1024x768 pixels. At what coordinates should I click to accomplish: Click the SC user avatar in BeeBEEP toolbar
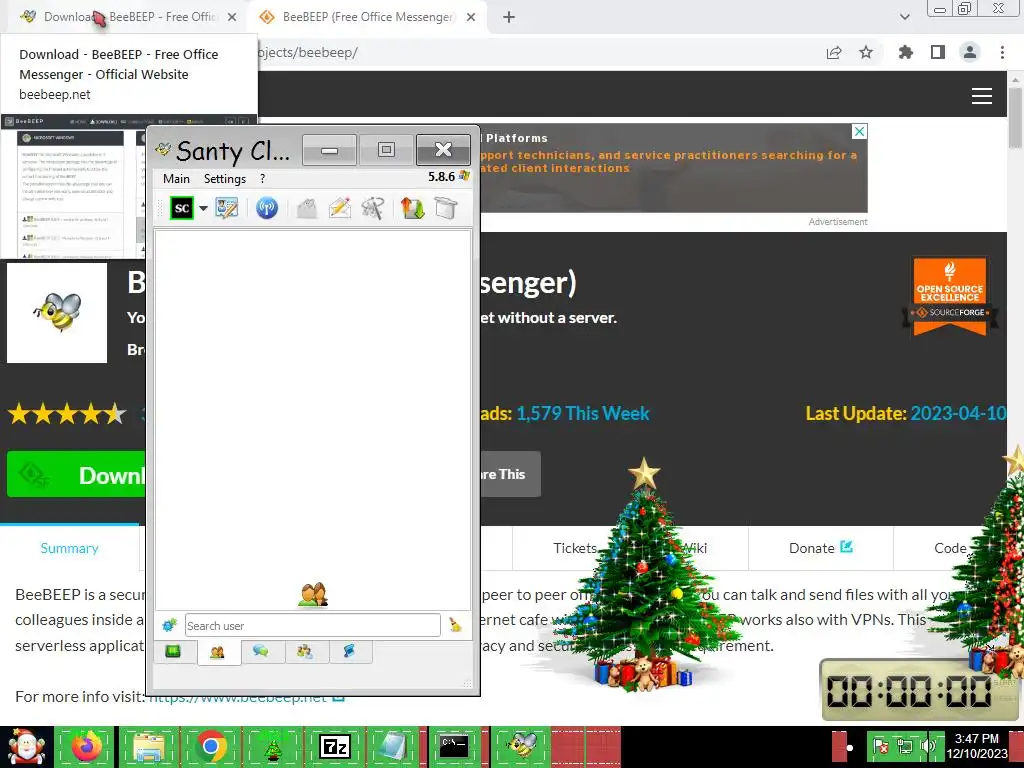click(x=182, y=208)
